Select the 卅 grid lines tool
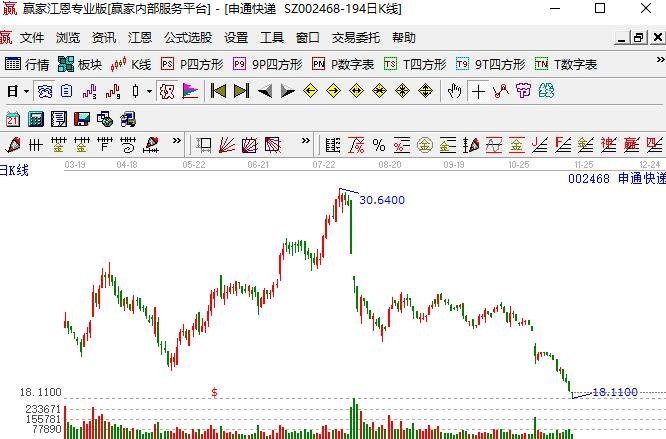Image resolution: width=666 pixels, height=439 pixels. (x=36, y=145)
